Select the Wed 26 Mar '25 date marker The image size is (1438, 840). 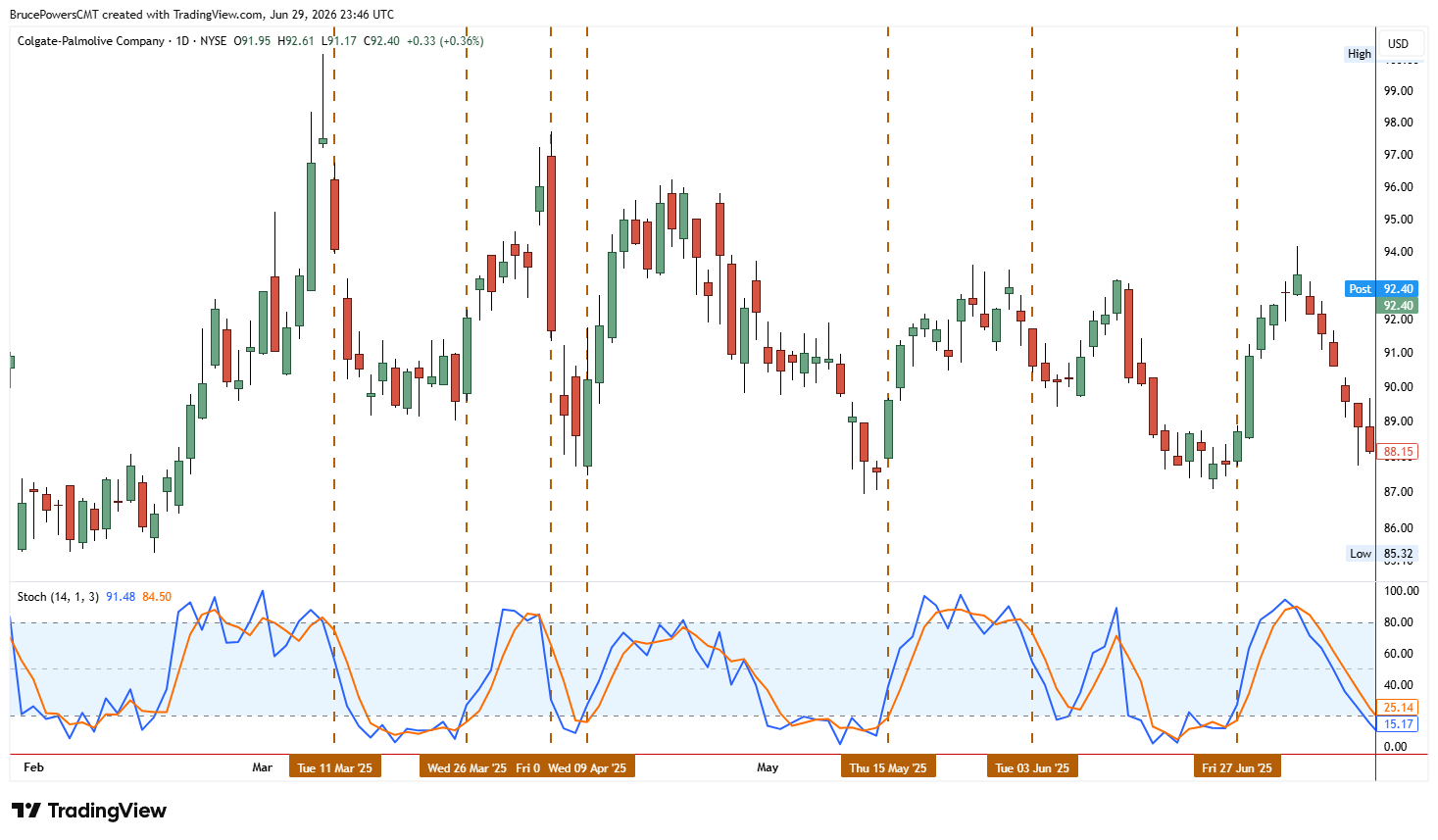click(x=467, y=767)
